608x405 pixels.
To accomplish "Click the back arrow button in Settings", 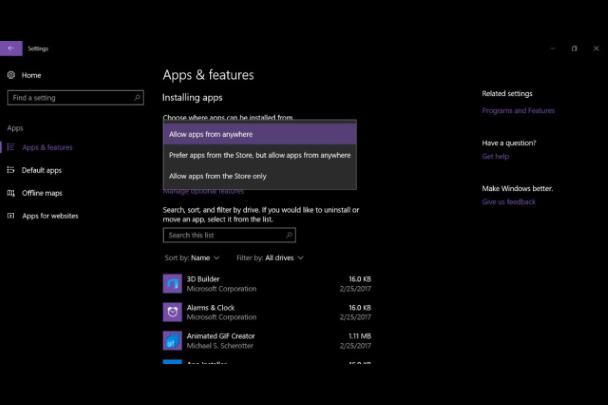I will tap(11, 48).
